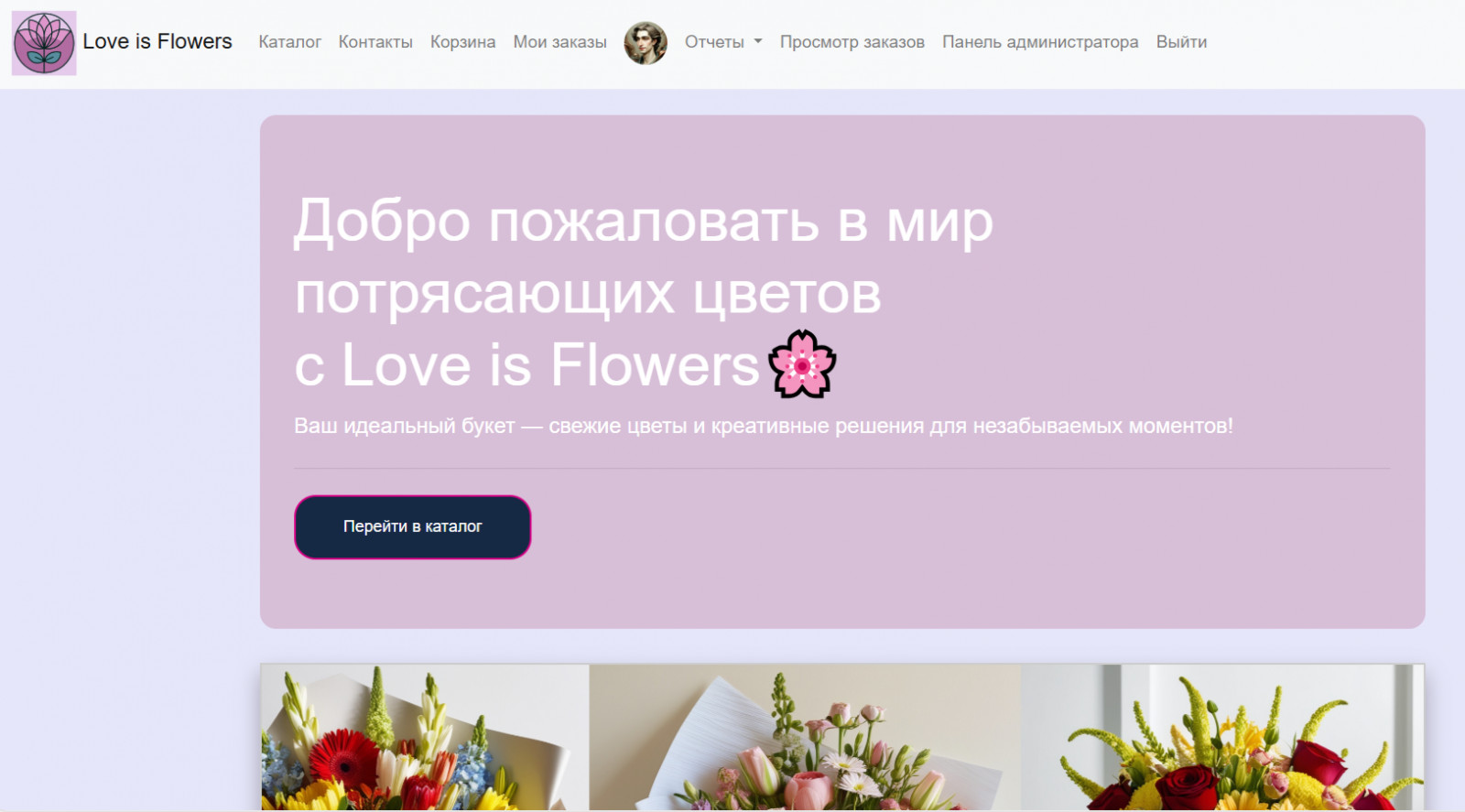The image size is (1465, 812).
Task: Click the Перейти в каталог button
Action: tap(413, 527)
